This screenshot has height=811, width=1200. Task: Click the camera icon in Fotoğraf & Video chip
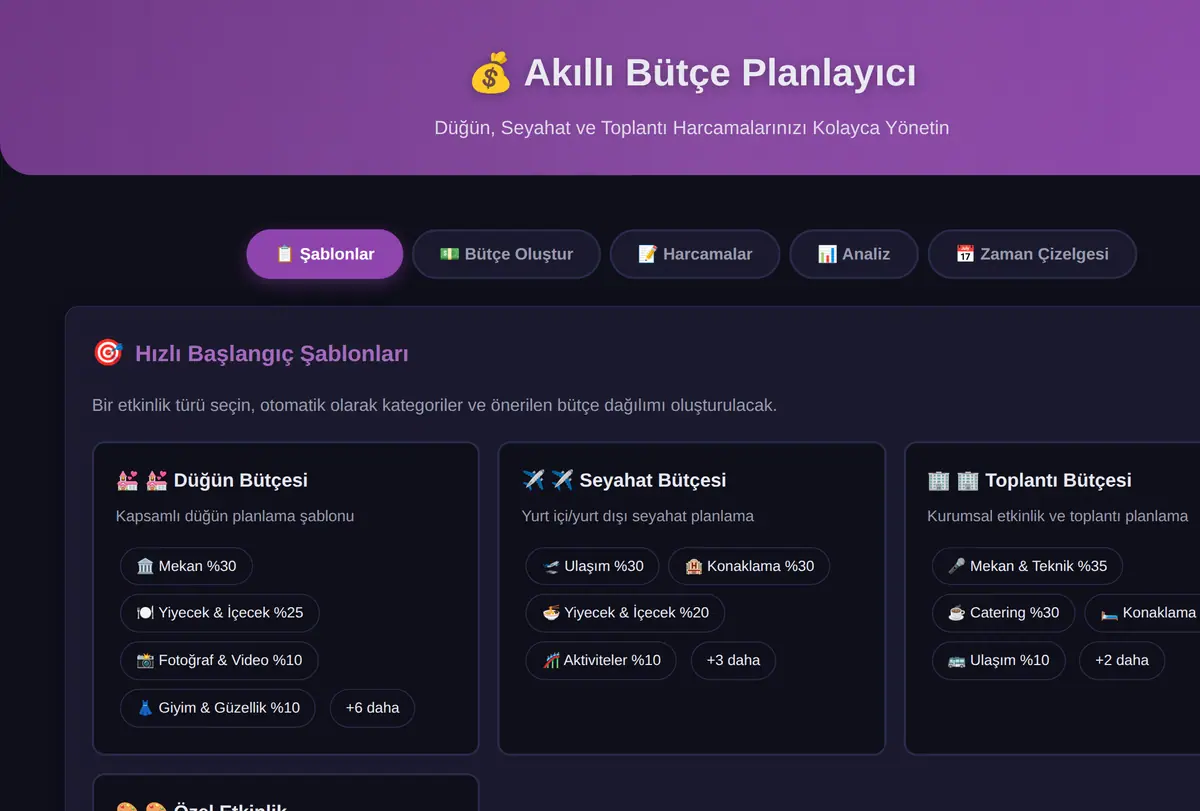[x=145, y=660]
